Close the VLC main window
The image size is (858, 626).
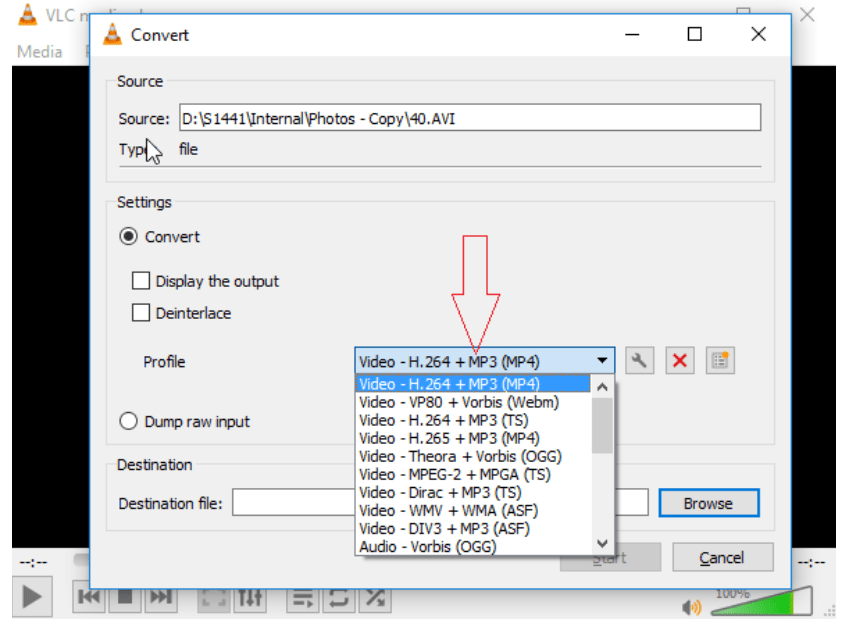[808, 14]
